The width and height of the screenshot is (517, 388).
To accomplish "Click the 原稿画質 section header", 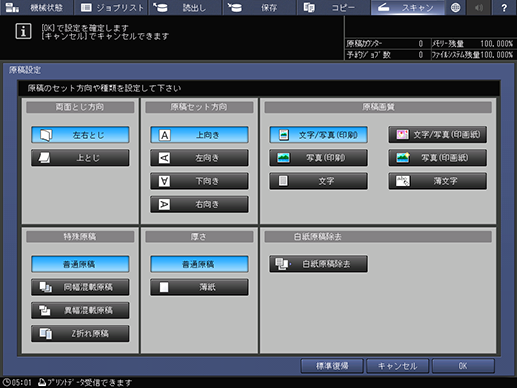I will pos(378,107).
